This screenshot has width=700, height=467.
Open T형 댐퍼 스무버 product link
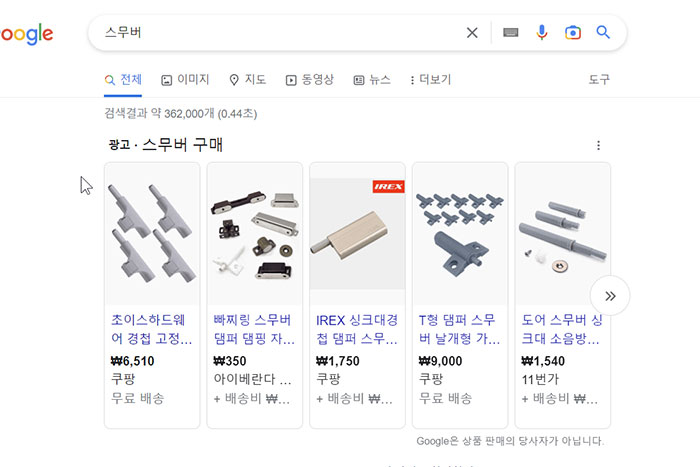(460, 329)
